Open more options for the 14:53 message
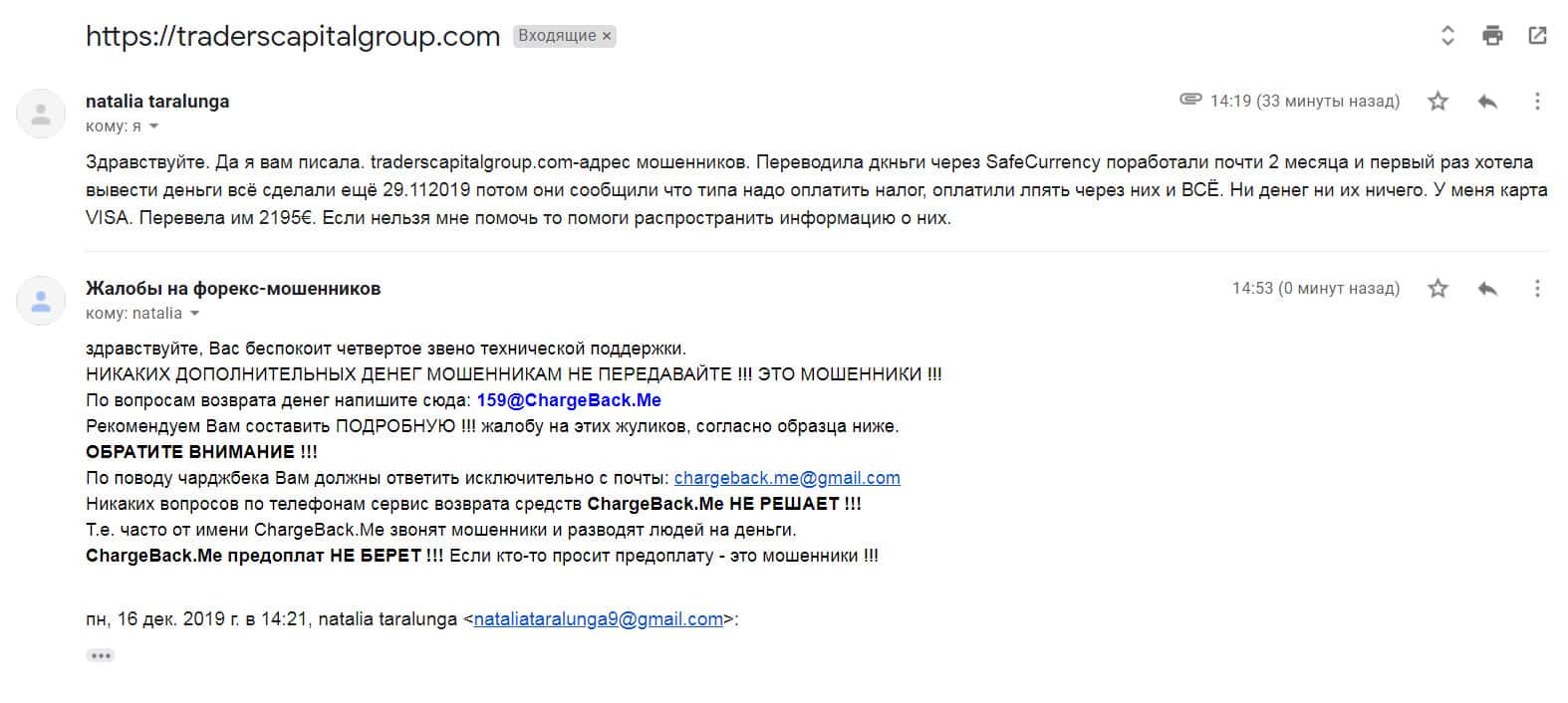This screenshot has width=1568, height=703. point(1537,289)
